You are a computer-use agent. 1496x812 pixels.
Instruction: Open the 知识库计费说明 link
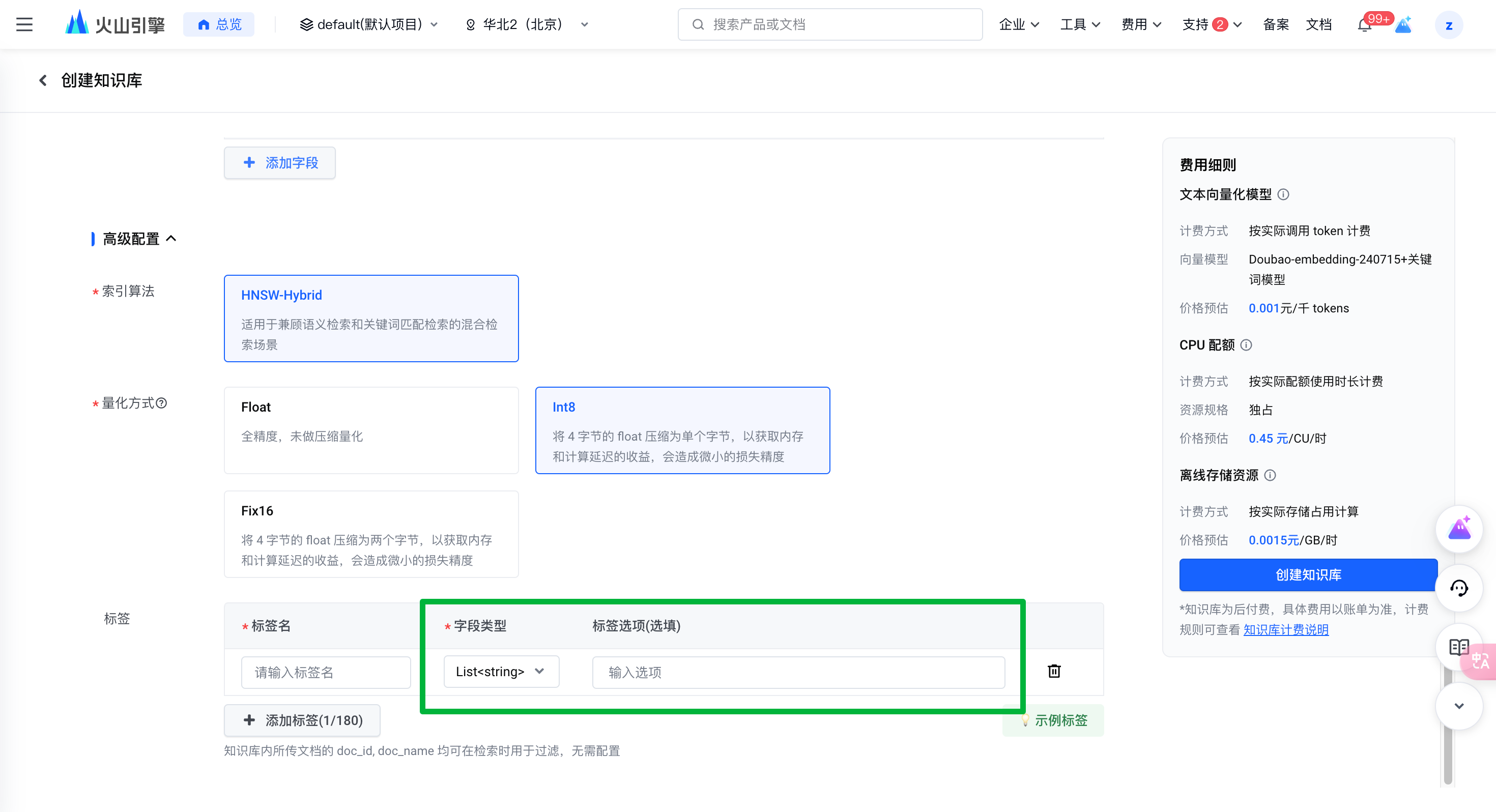click(x=1286, y=630)
